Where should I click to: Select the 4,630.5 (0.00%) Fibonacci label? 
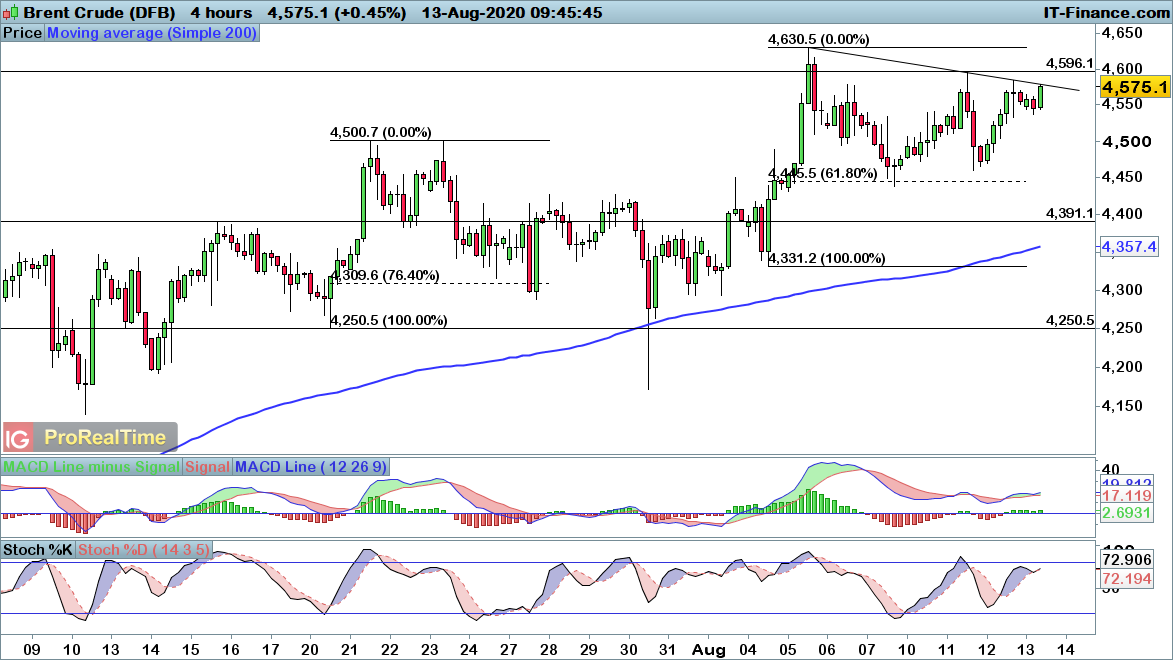coord(818,40)
